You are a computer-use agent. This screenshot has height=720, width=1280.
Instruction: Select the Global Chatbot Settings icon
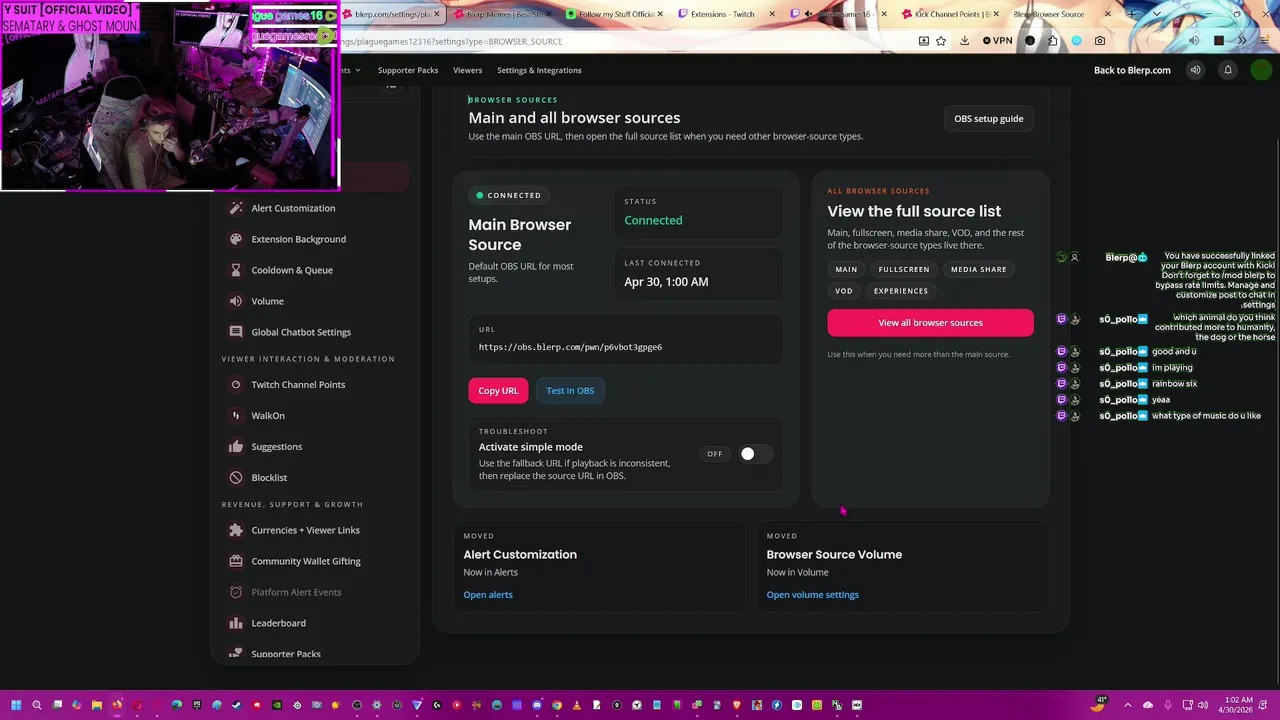coord(236,332)
